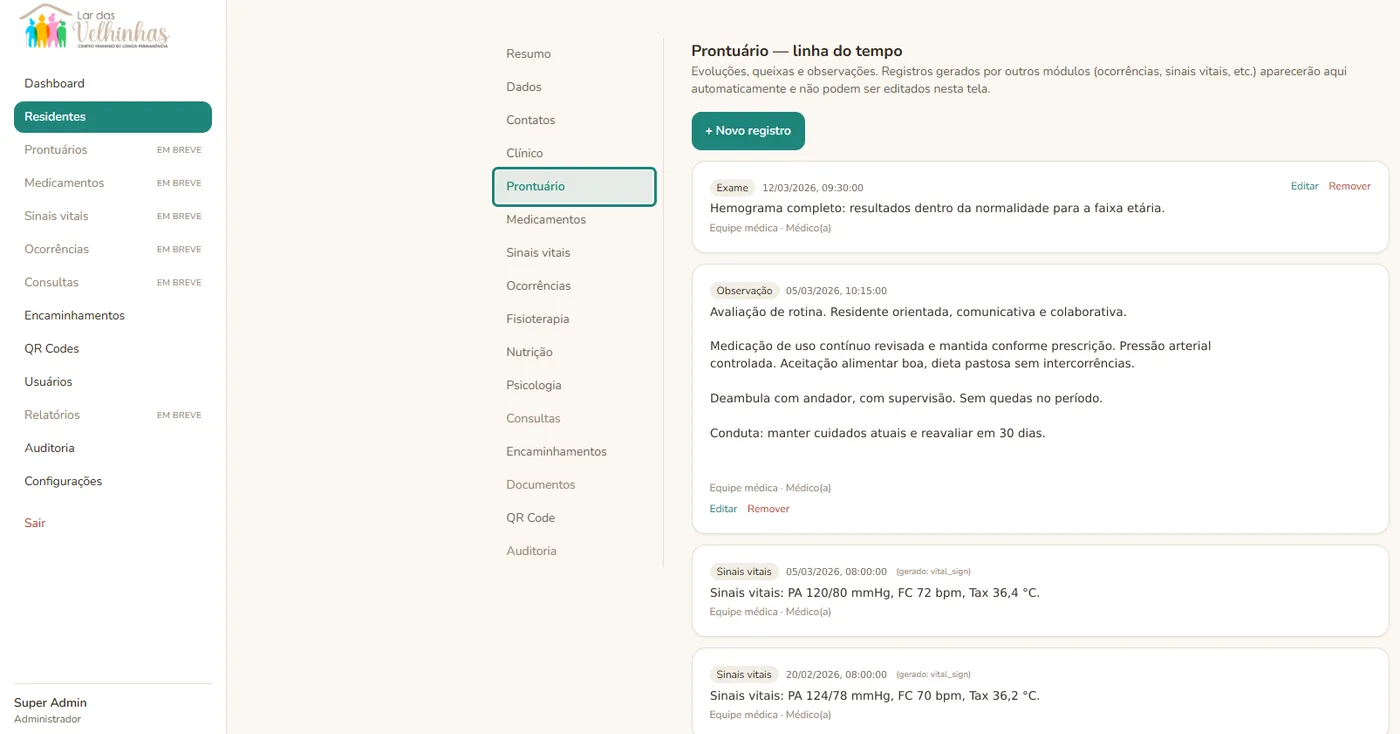Open the Documentos tab
The image size is (1400, 734).
point(574,484)
